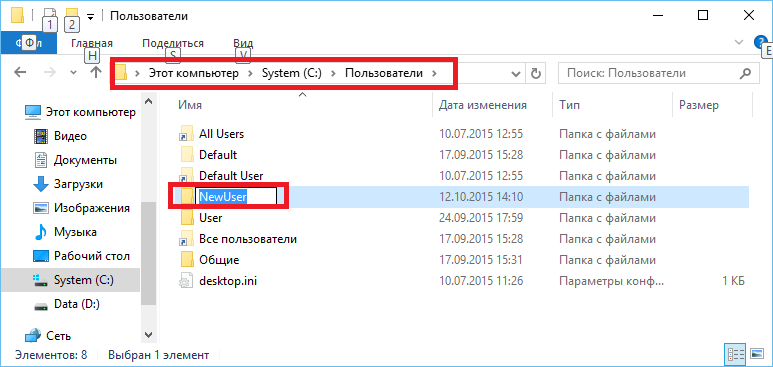The height and width of the screenshot is (367, 773).
Task: Switch to large thumbnails view icon
Action: coord(757,354)
